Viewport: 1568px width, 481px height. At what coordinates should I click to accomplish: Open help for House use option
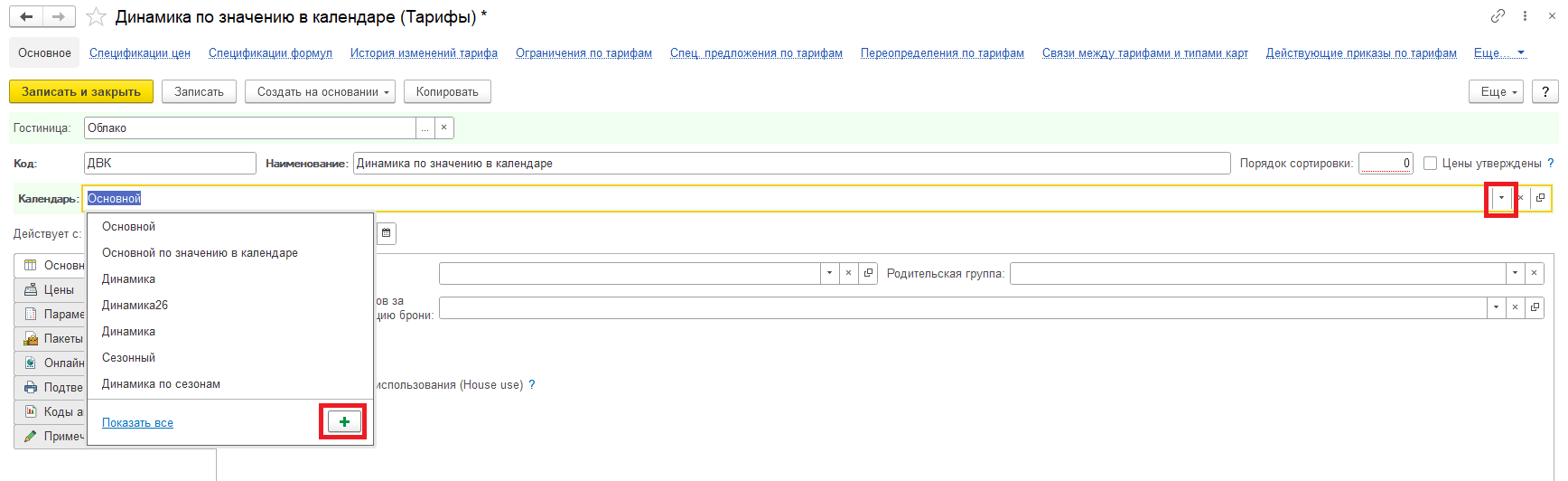point(532,385)
